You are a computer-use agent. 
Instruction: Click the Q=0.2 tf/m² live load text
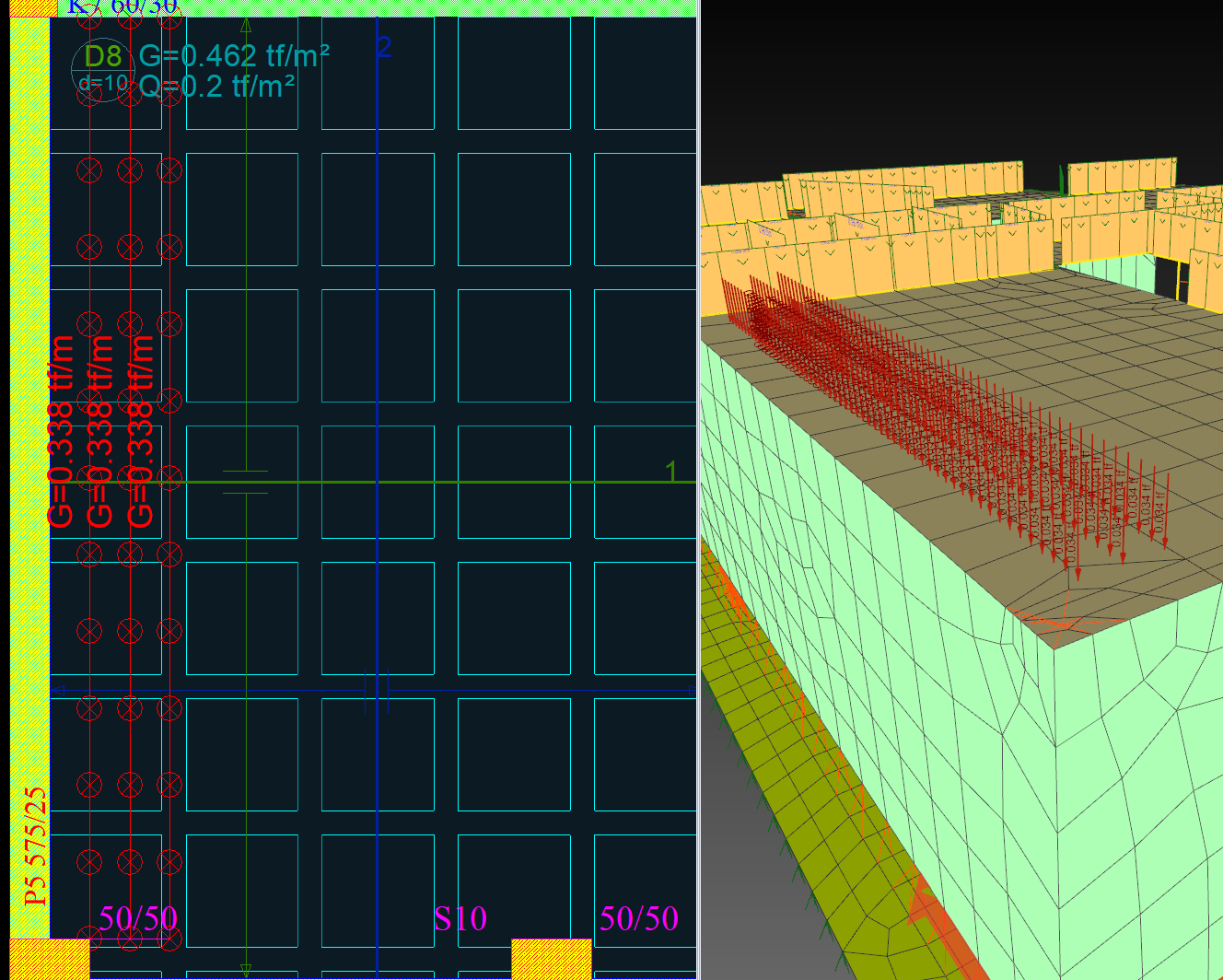(x=217, y=87)
